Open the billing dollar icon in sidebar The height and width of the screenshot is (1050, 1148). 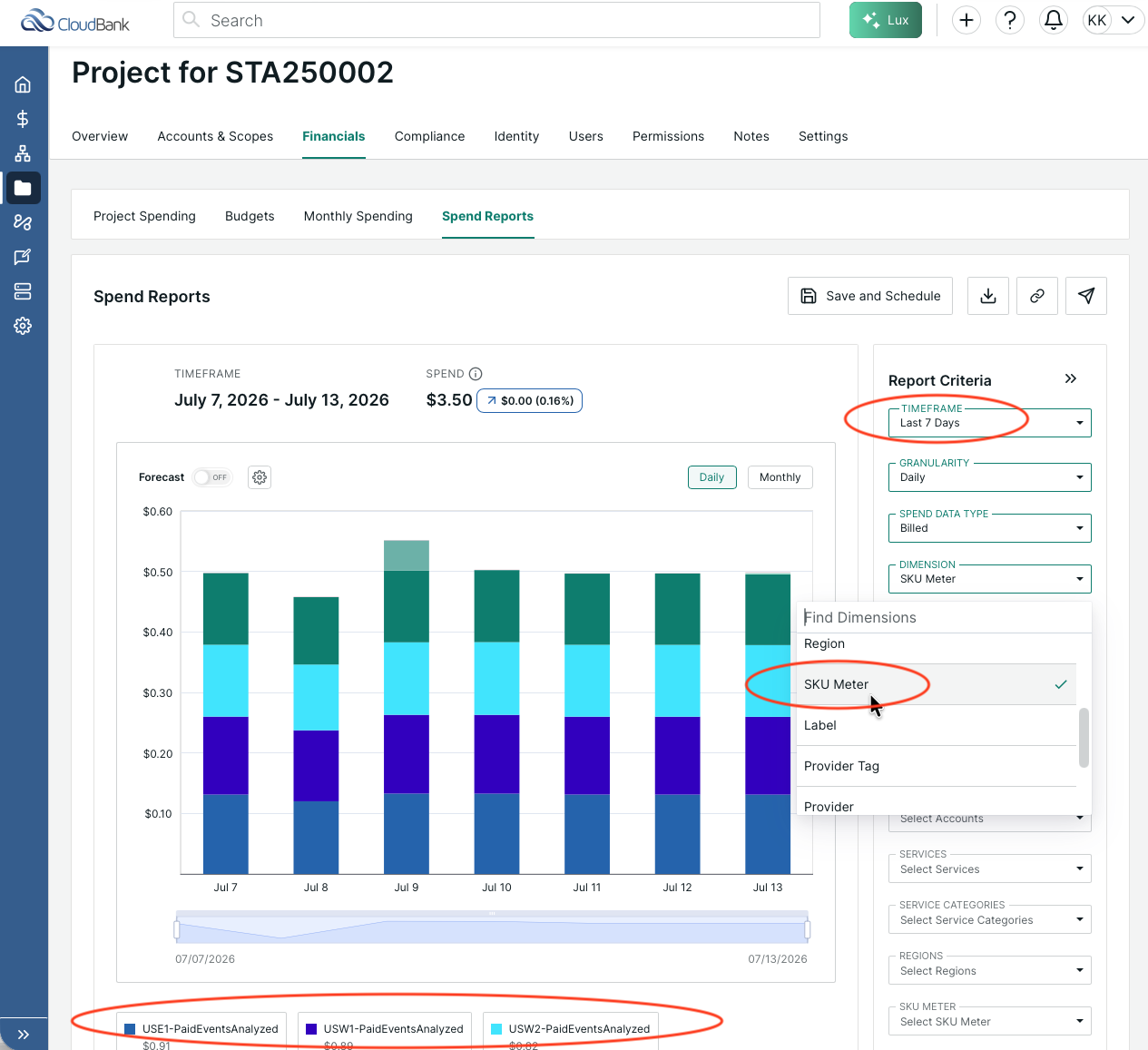[x=23, y=119]
